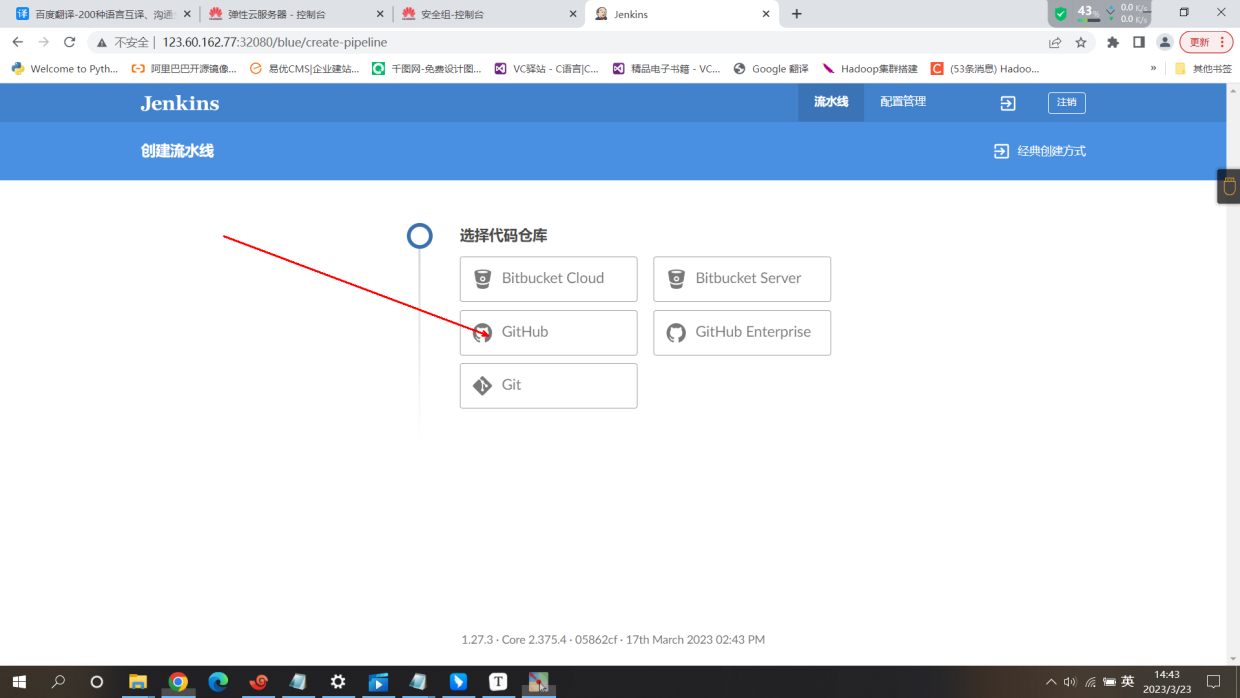
Task: Open the Chrome profile avatar
Action: coord(1165,42)
